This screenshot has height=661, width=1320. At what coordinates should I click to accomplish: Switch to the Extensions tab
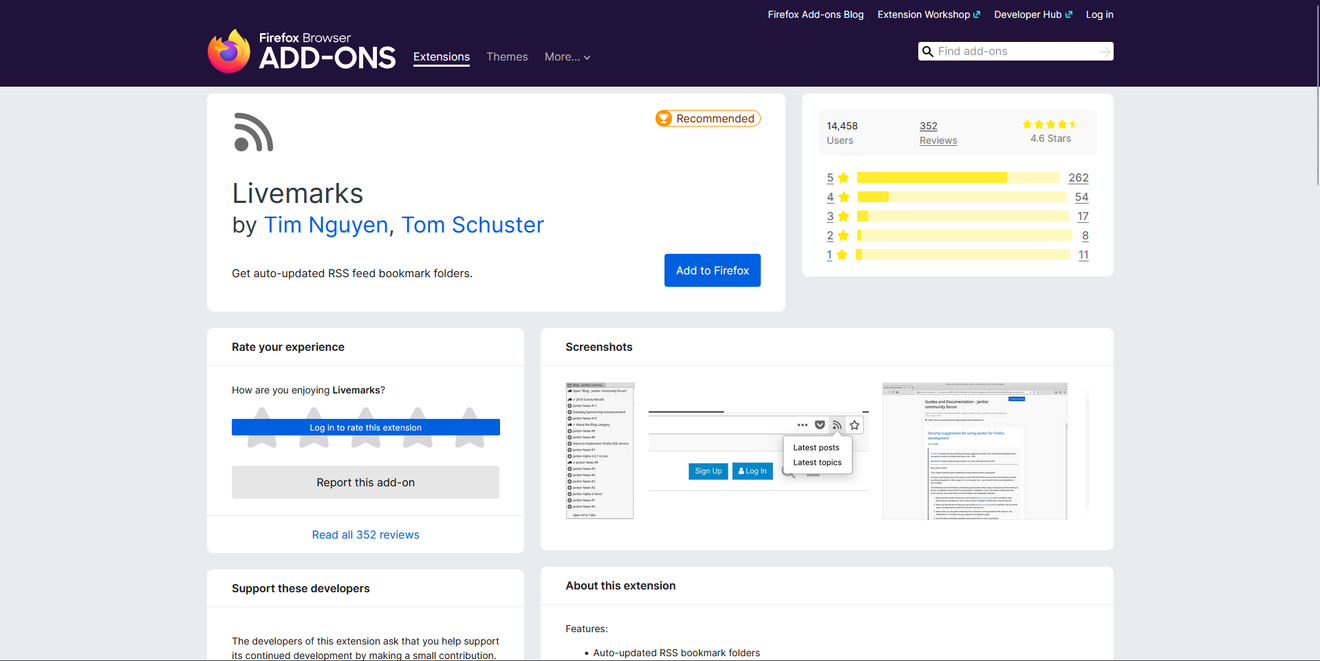(441, 57)
